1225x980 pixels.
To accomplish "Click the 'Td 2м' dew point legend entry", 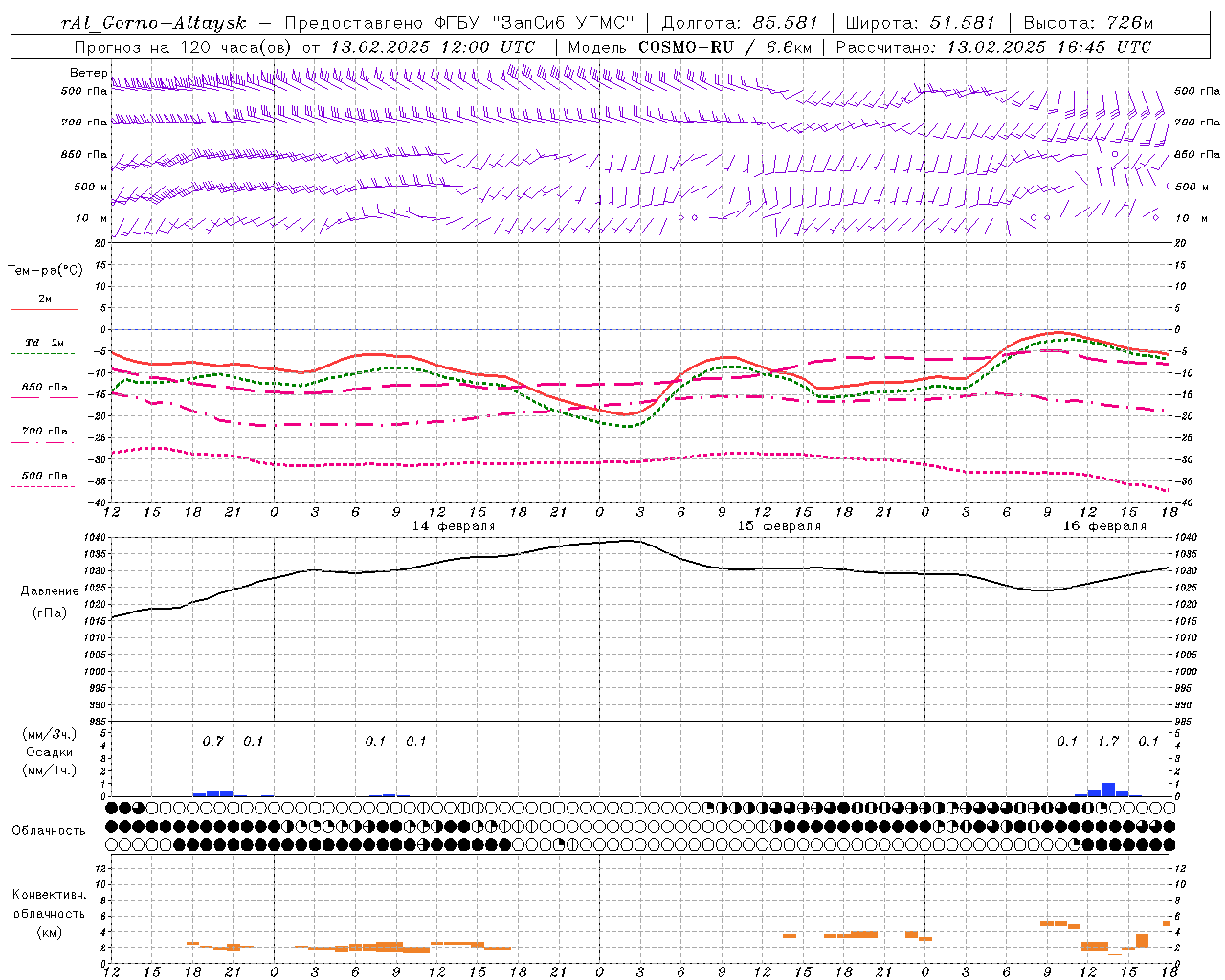I will (x=45, y=343).
